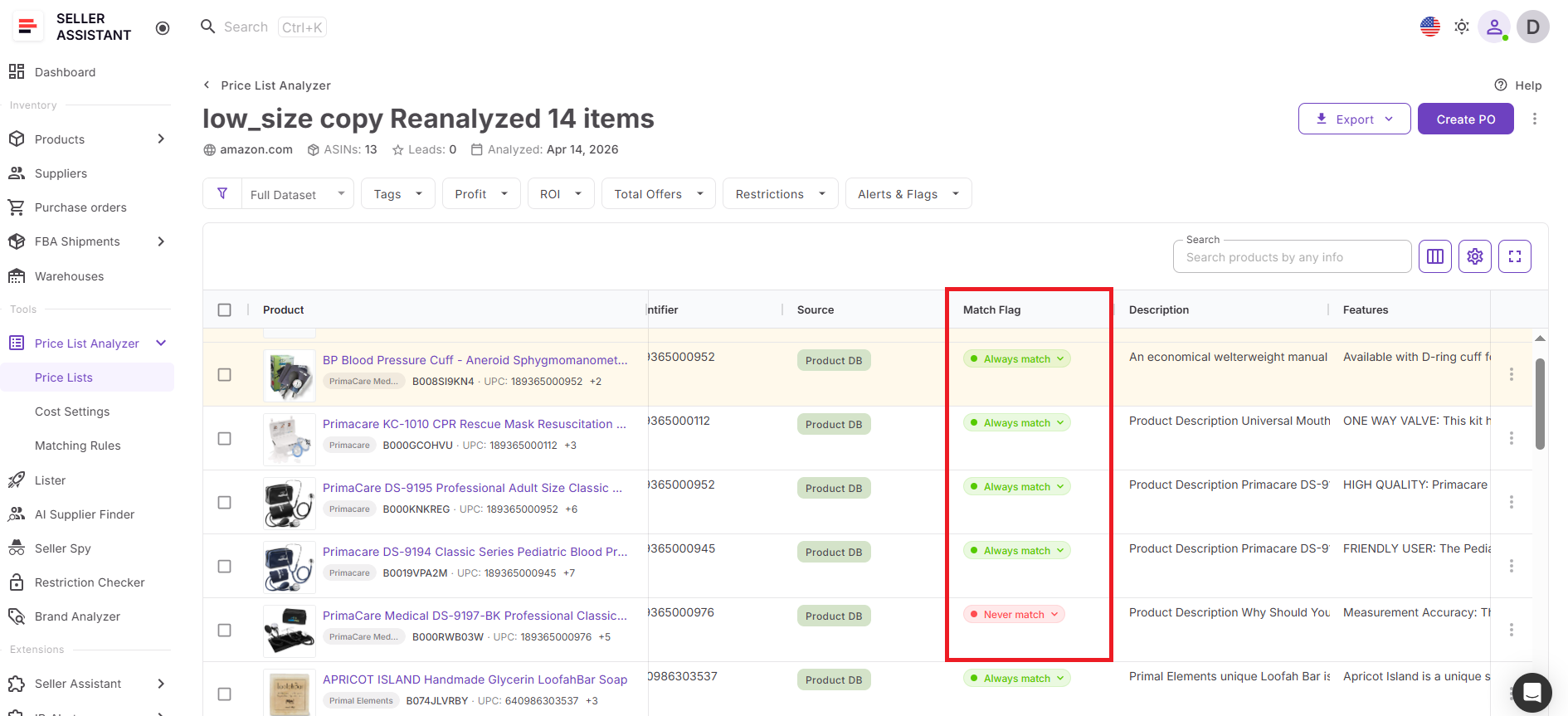The width and height of the screenshot is (1568, 716).
Task: Open the Restriction Checker lock icon
Action: pyautogui.click(x=17, y=582)
